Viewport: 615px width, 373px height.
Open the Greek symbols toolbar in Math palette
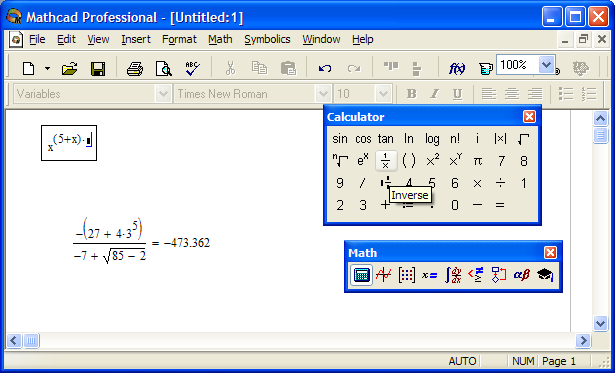522,275
